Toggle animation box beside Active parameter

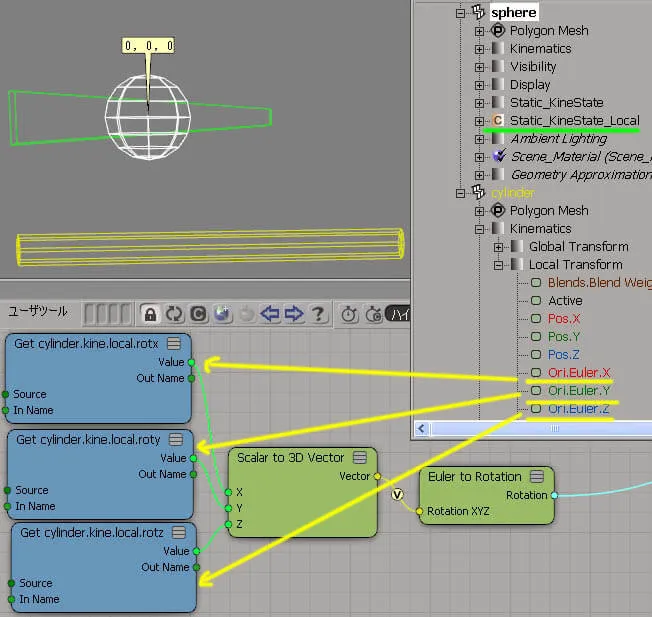point(536,301)
